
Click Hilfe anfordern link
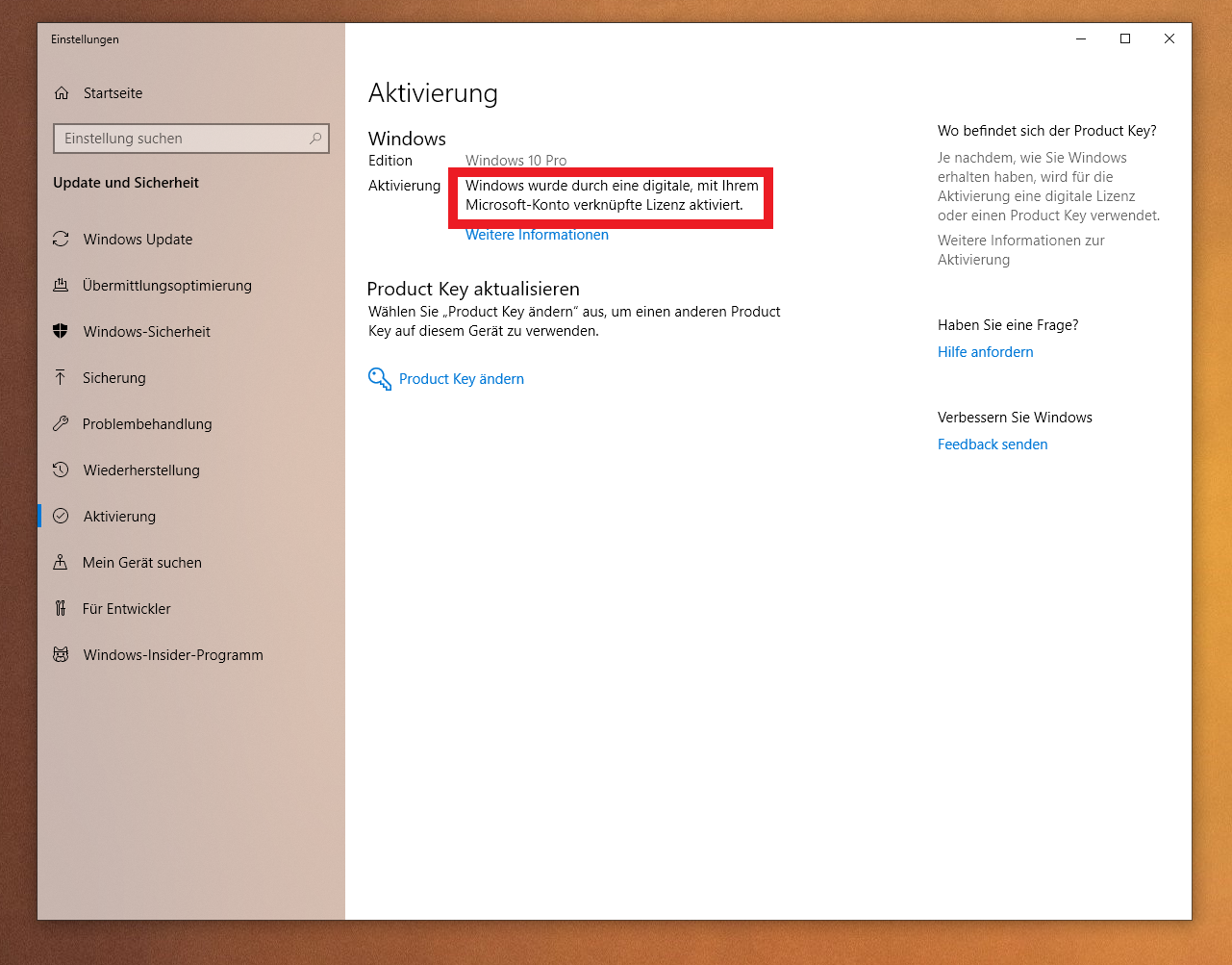coord(986,352)
